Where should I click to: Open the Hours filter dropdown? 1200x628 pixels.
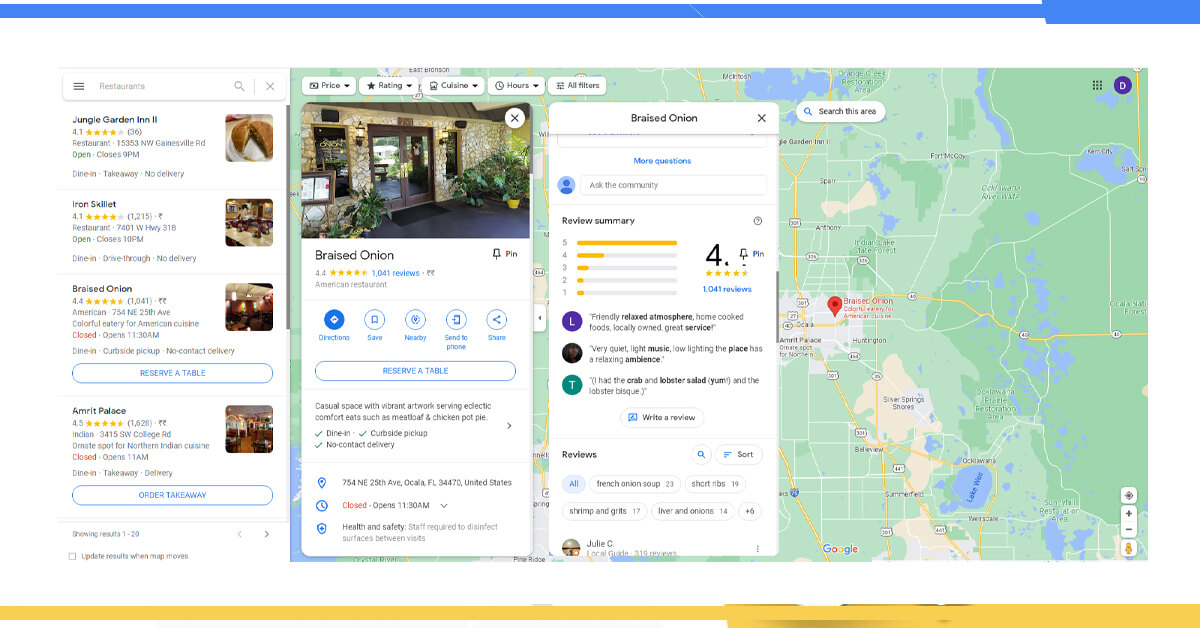click(x=517, y=86)
